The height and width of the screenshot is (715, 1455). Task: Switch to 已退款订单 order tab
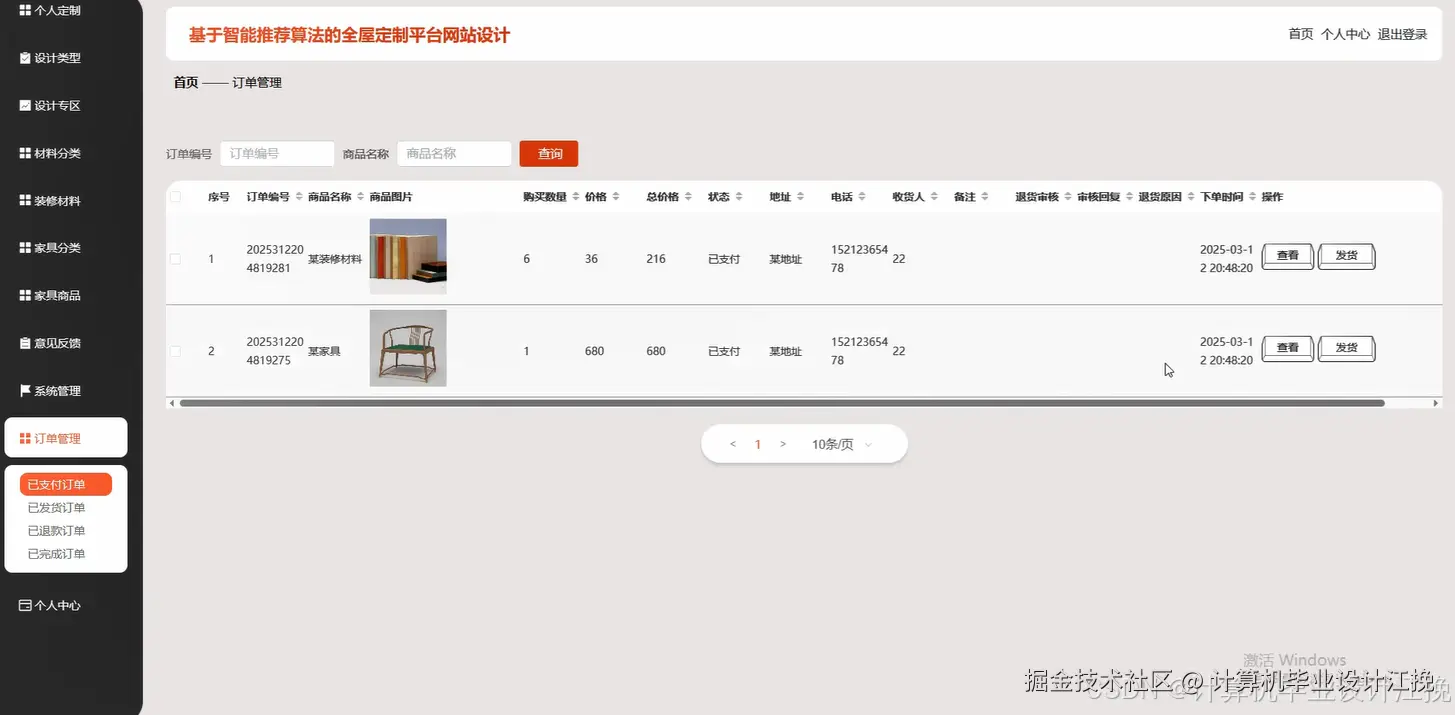point(56,530)
